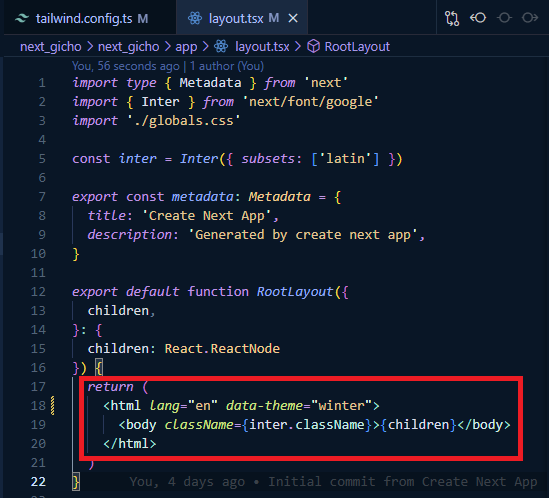Viewport: 549px width, 498px height.
Task: Click on 'data-theme' attribute in html tag
Action: 264,406
